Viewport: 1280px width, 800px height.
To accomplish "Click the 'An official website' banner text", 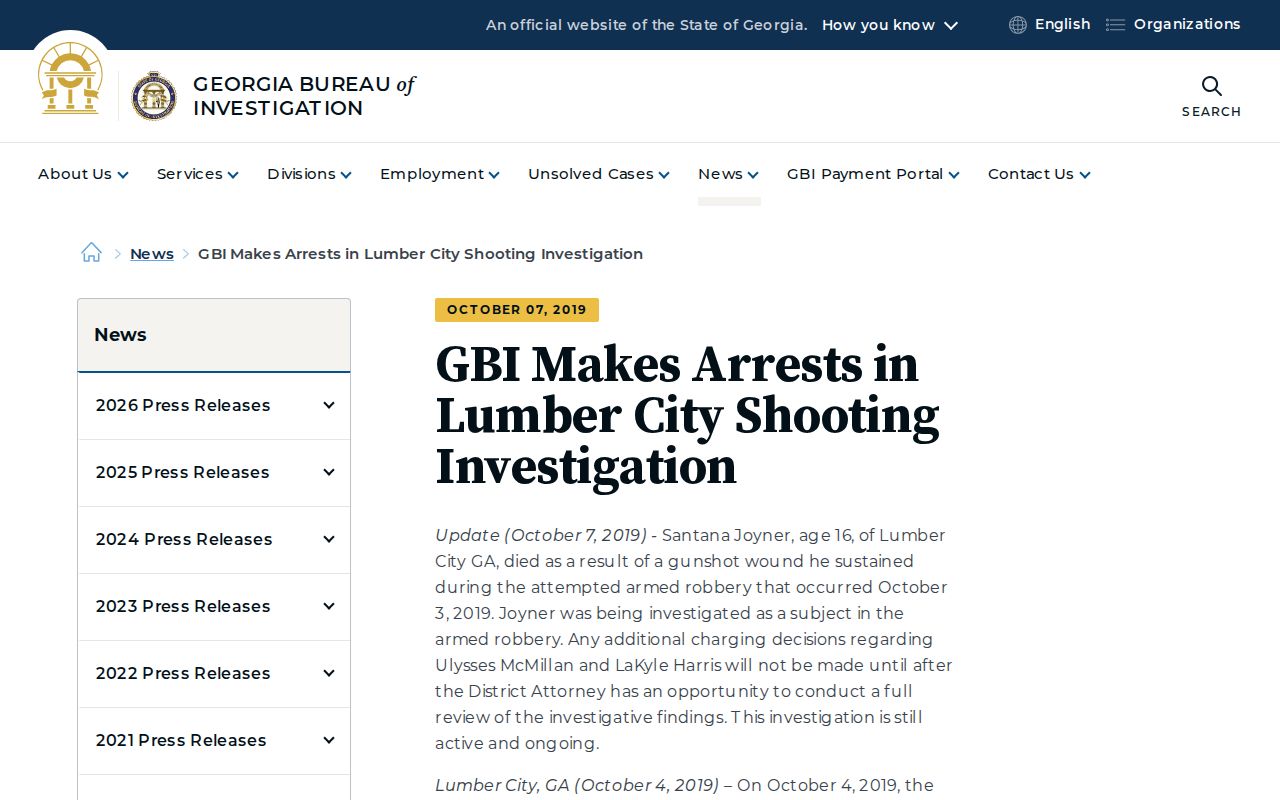I will pos(646,25).
